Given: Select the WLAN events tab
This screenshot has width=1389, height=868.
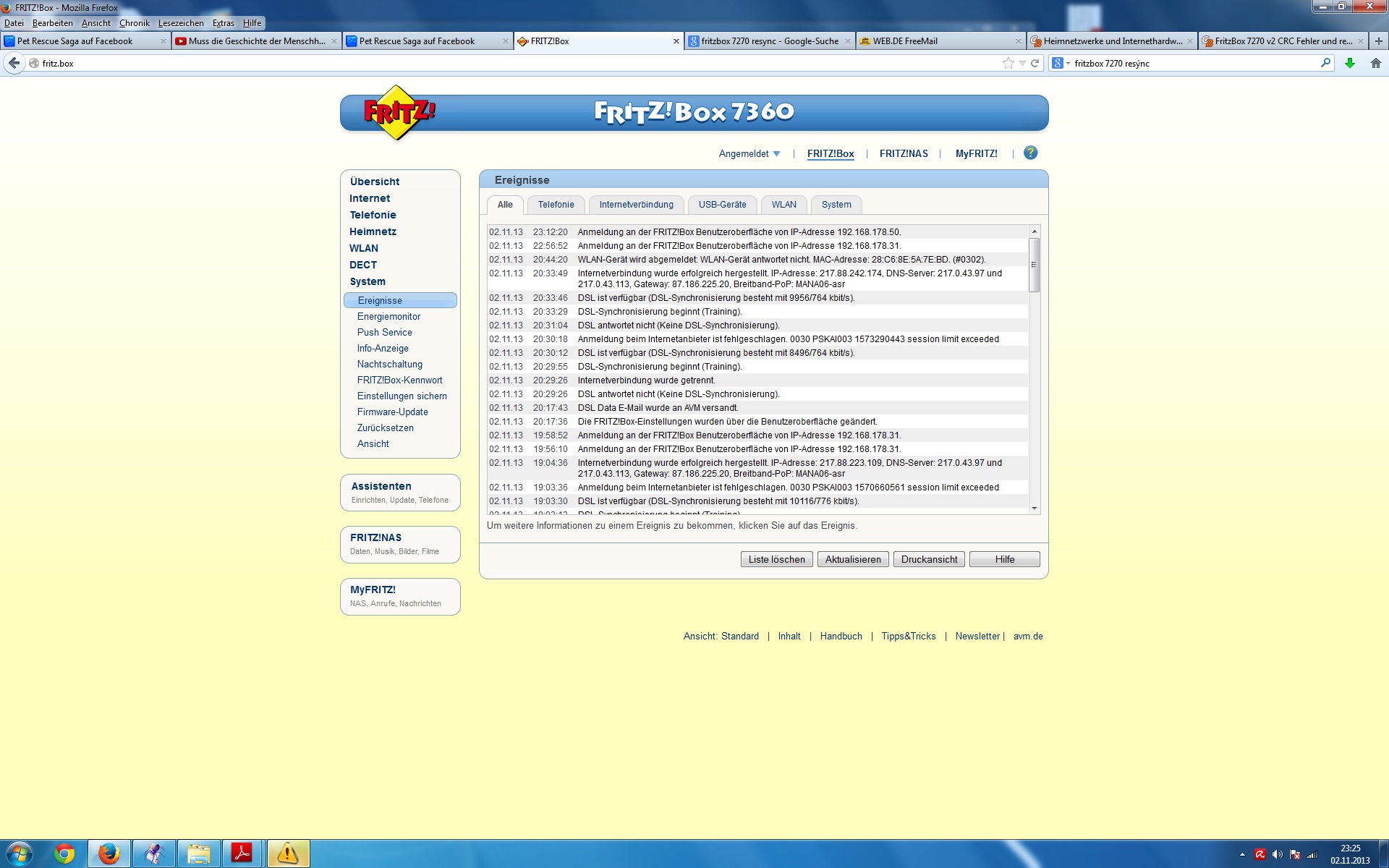Looking at the screenshot, I should click(783, 205).
